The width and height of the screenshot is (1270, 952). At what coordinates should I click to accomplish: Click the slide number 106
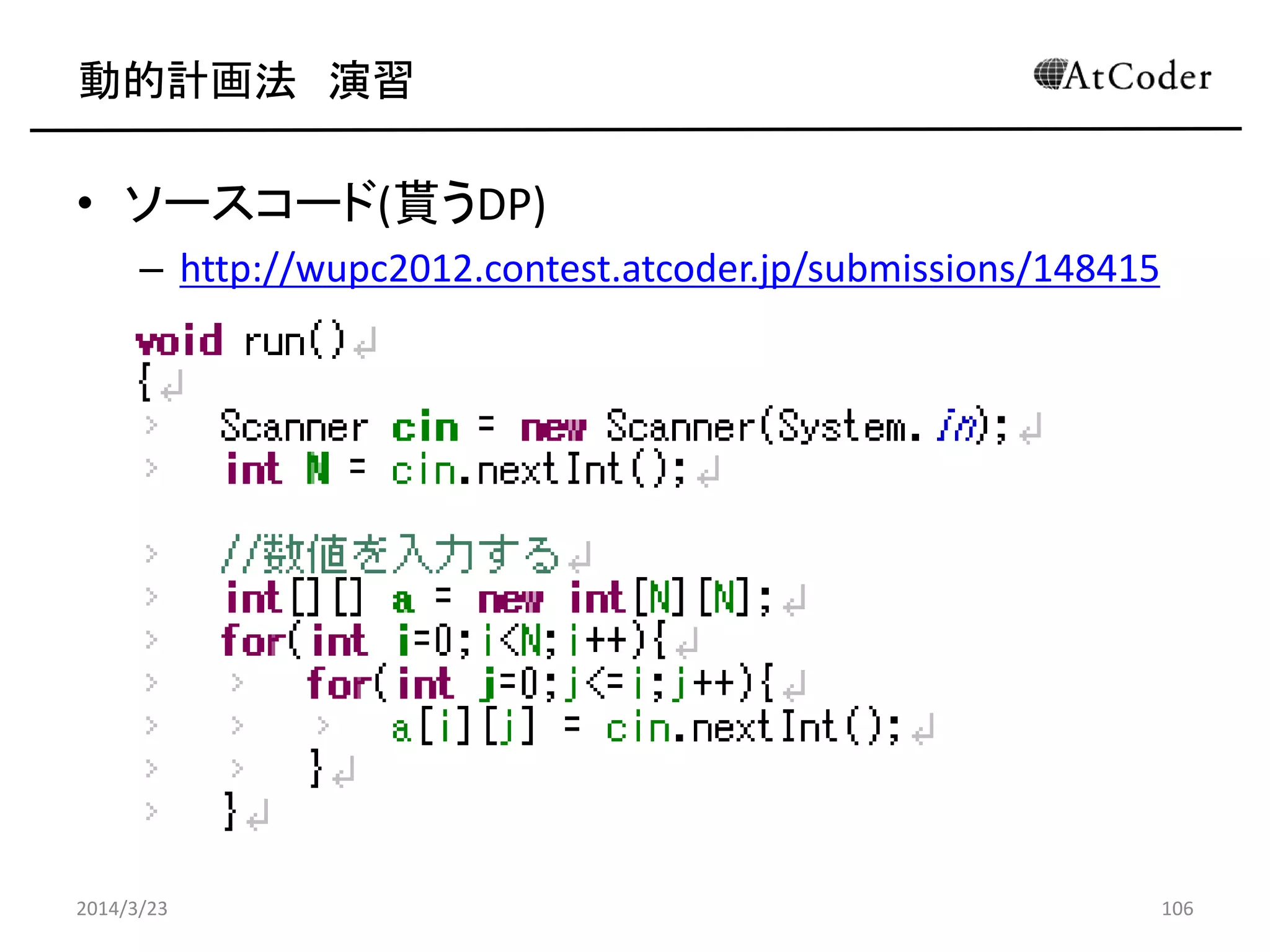(1177, 908)
